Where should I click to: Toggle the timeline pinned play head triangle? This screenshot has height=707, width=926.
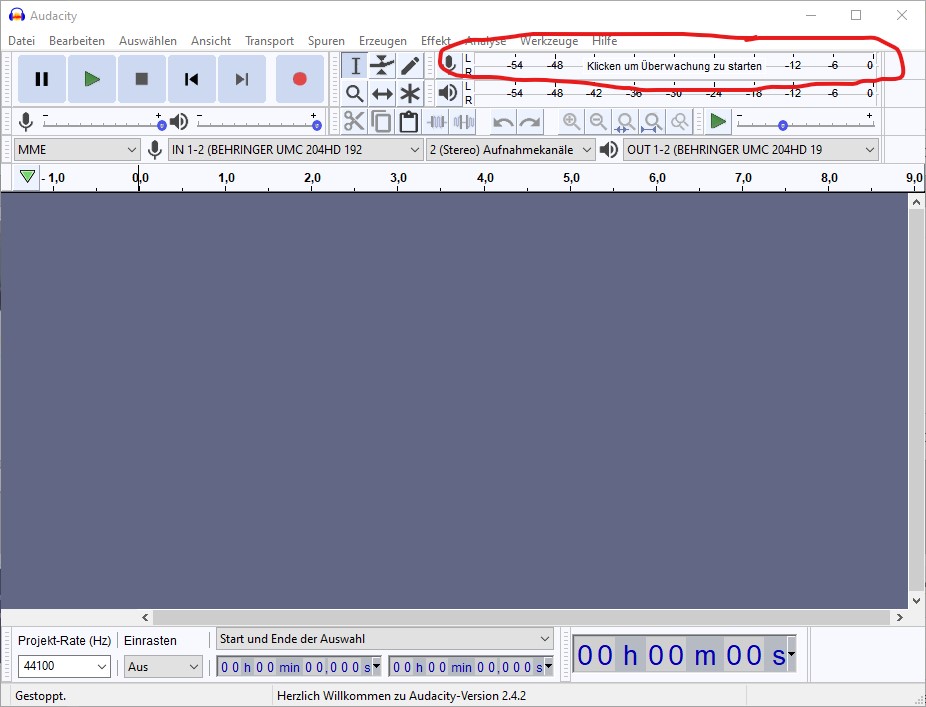coord(27,177)
